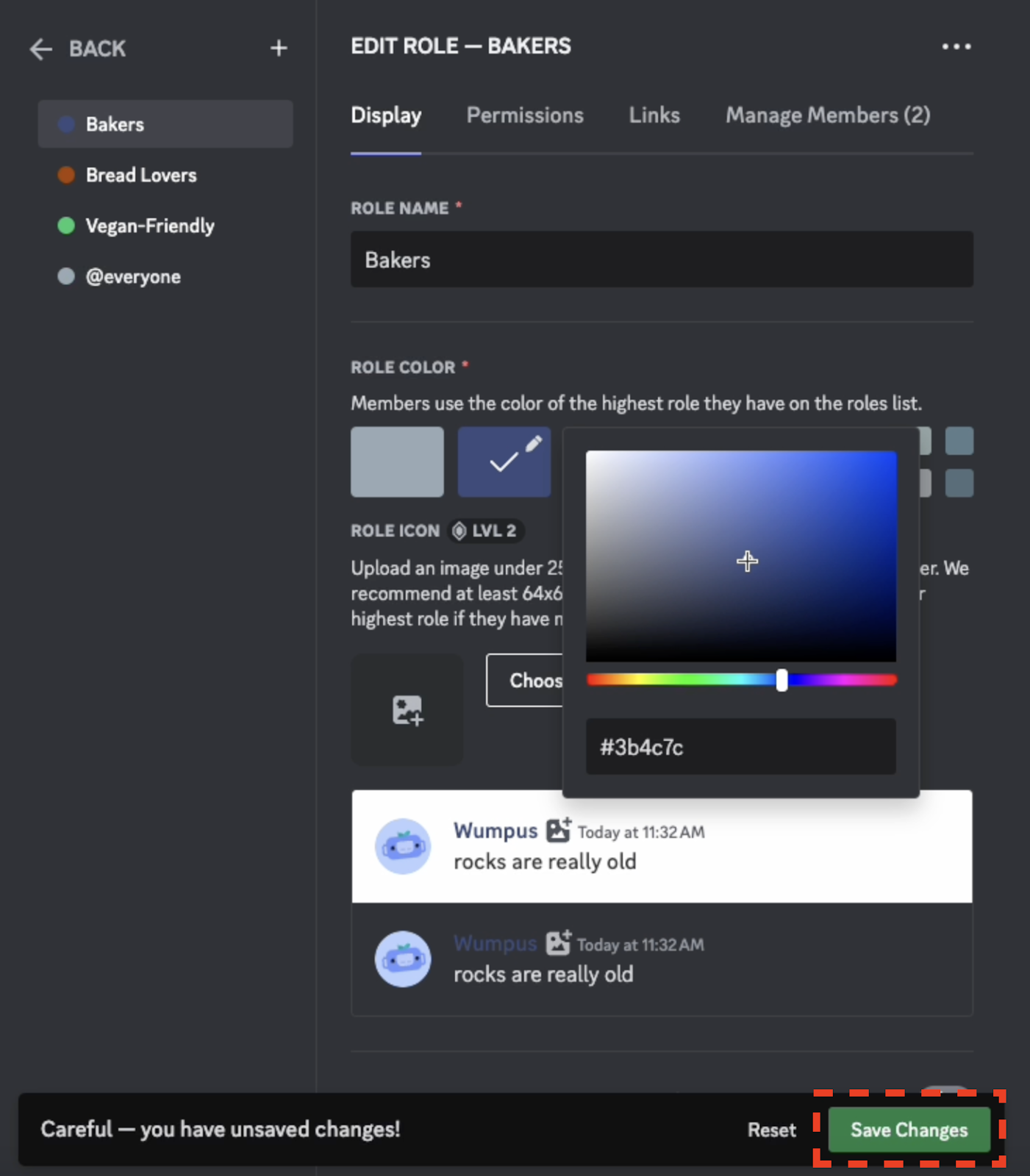
Task: Click the role icon upload placeholder
Action: tap(407, 709)
